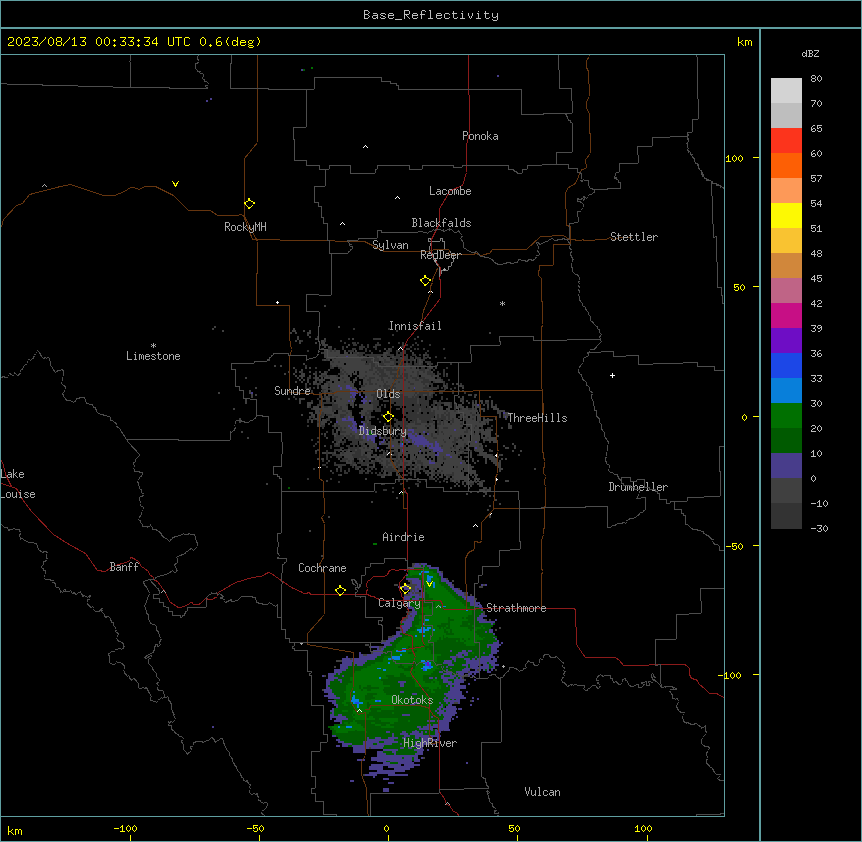Viewport: 862px width, 842px height.
Task: Click the Limestone label
Action: pos(153,356)
